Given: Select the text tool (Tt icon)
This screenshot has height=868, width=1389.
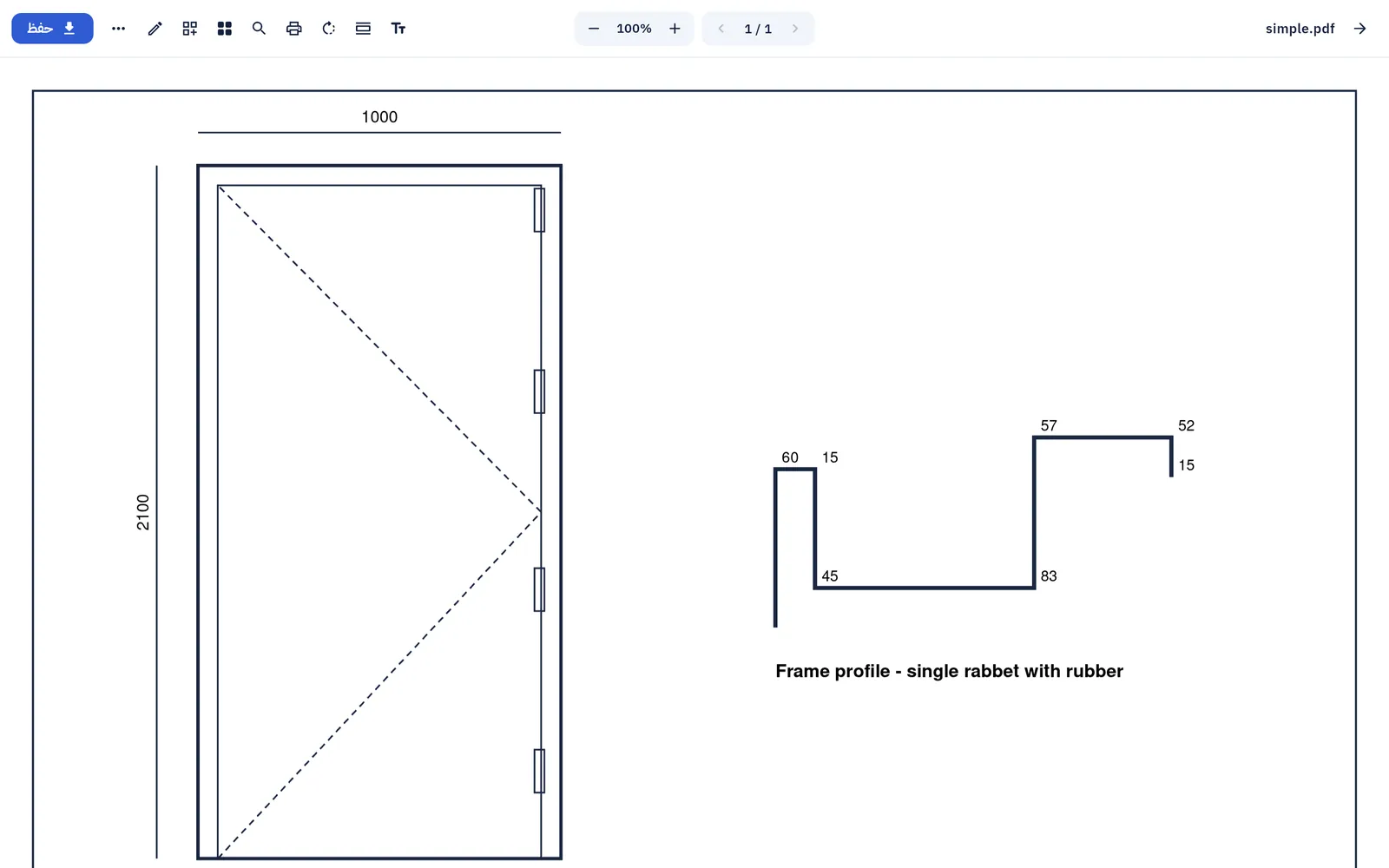Looking at the screenshot, I should click(398, 29).
